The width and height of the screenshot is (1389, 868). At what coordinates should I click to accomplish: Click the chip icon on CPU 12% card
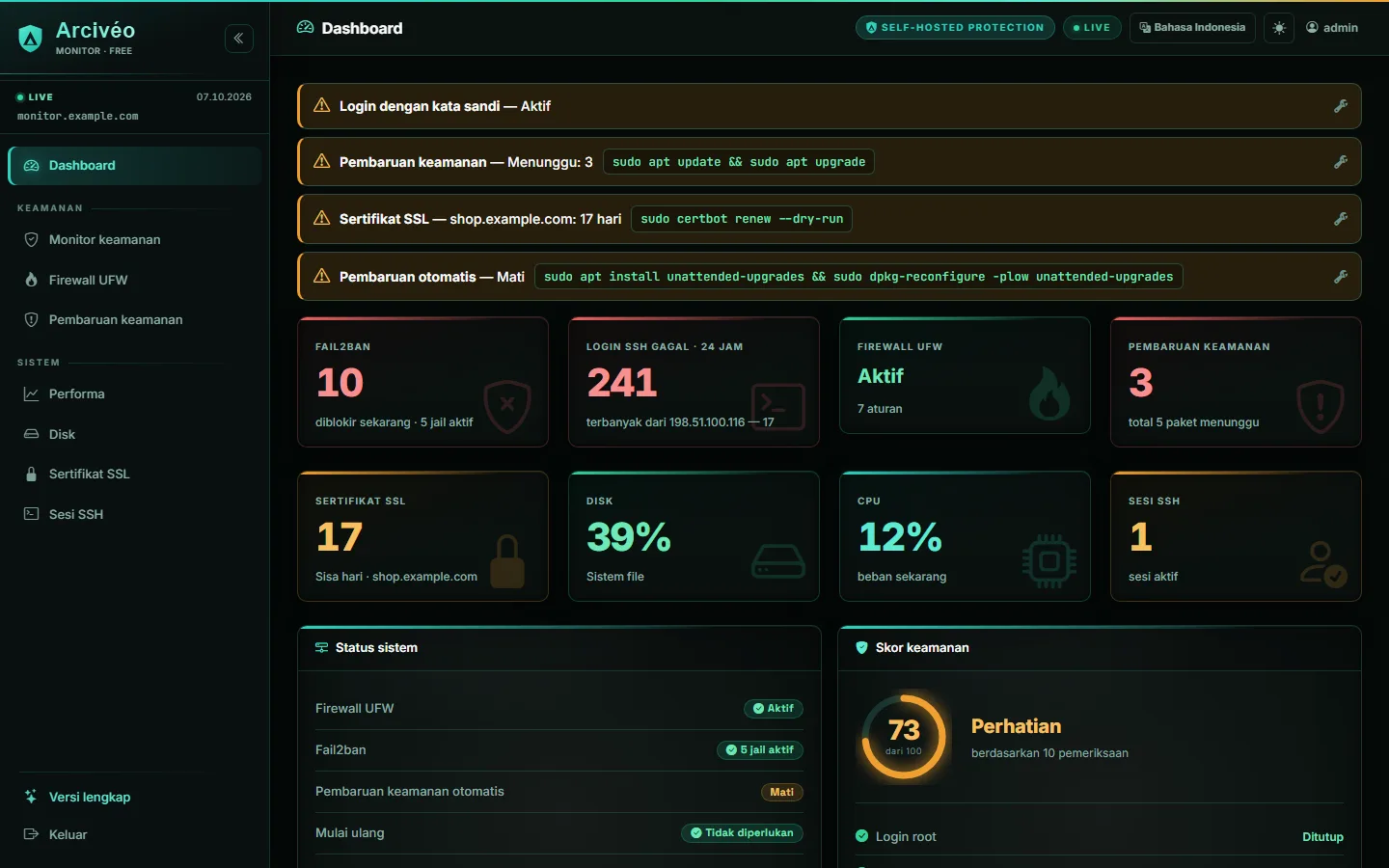point(1049,560)
